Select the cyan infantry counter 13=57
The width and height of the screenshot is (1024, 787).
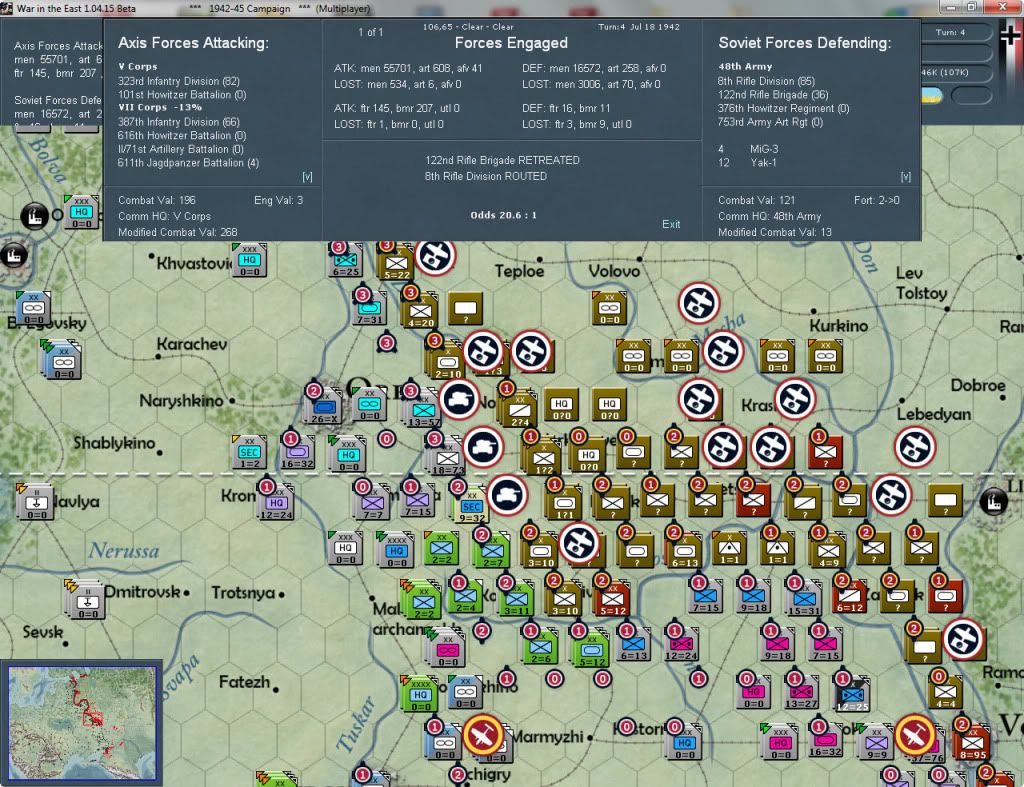coord(424,410)
